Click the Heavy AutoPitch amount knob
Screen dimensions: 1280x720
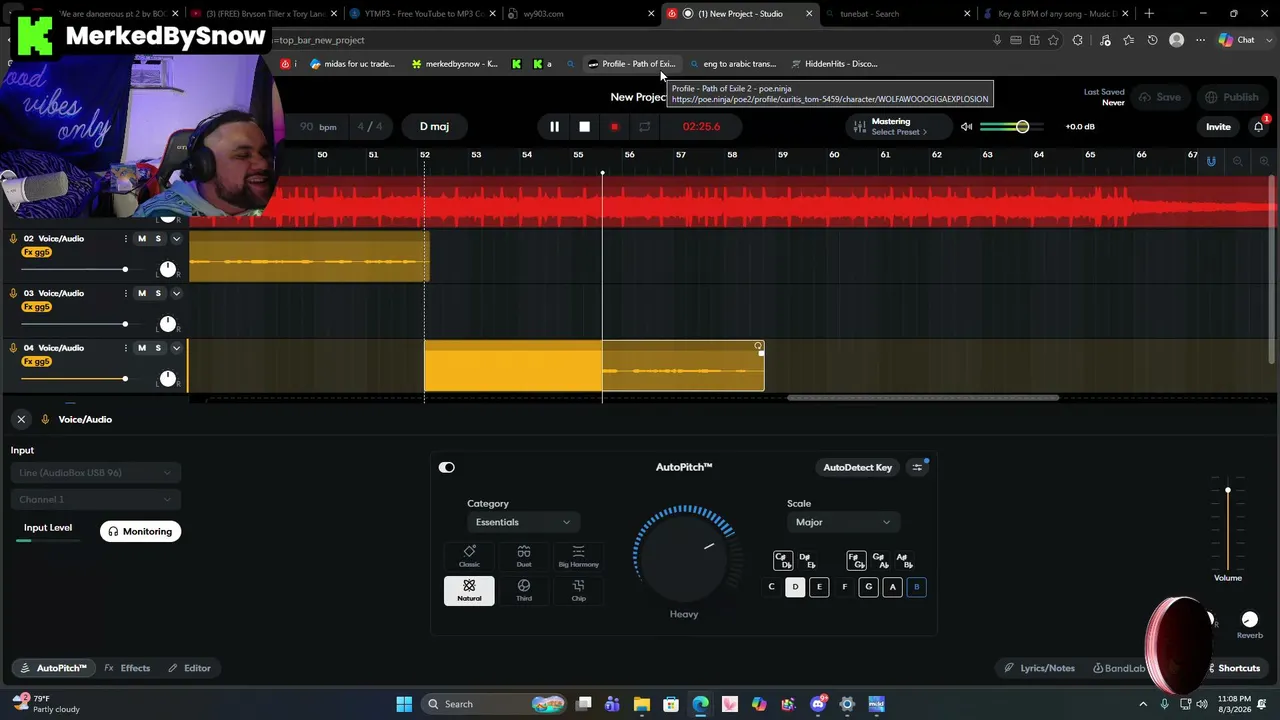(685, 557)
